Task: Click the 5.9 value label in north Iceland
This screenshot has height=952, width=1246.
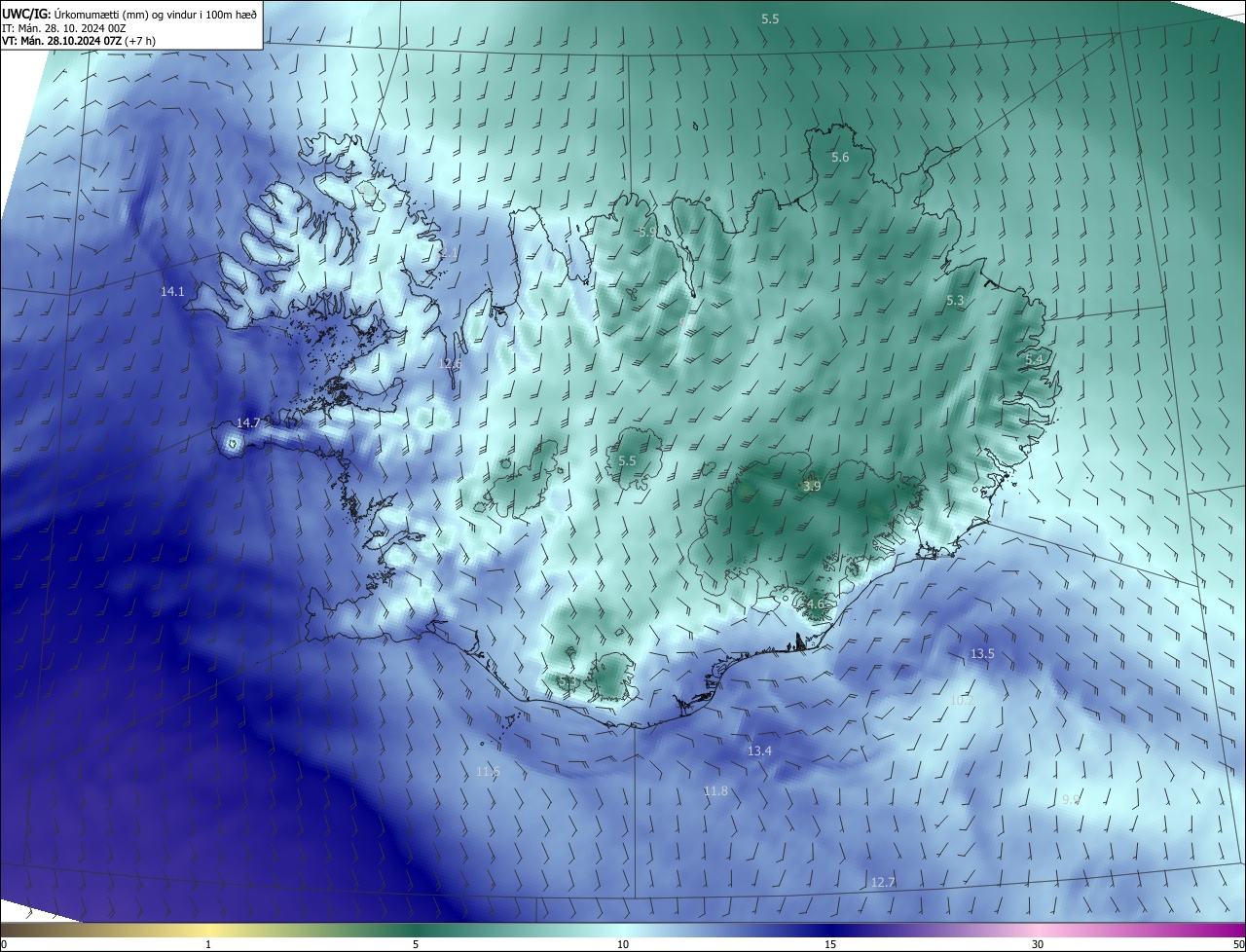Action: click(x=647, y=232)
